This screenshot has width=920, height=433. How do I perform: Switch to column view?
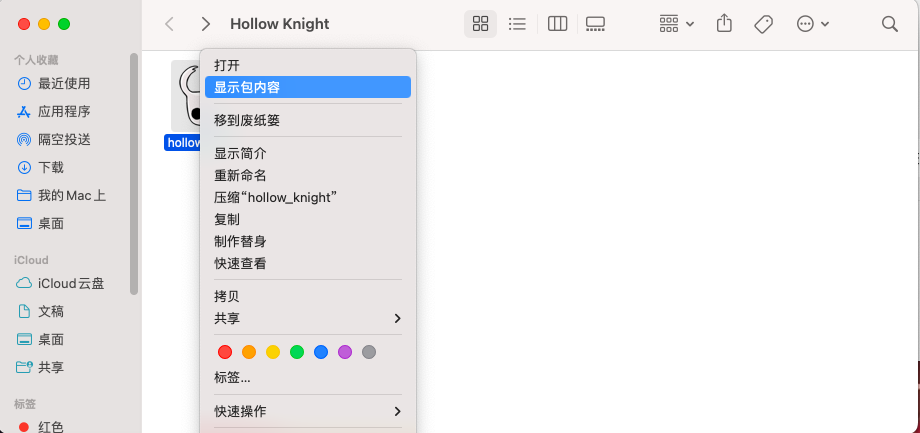558,24
